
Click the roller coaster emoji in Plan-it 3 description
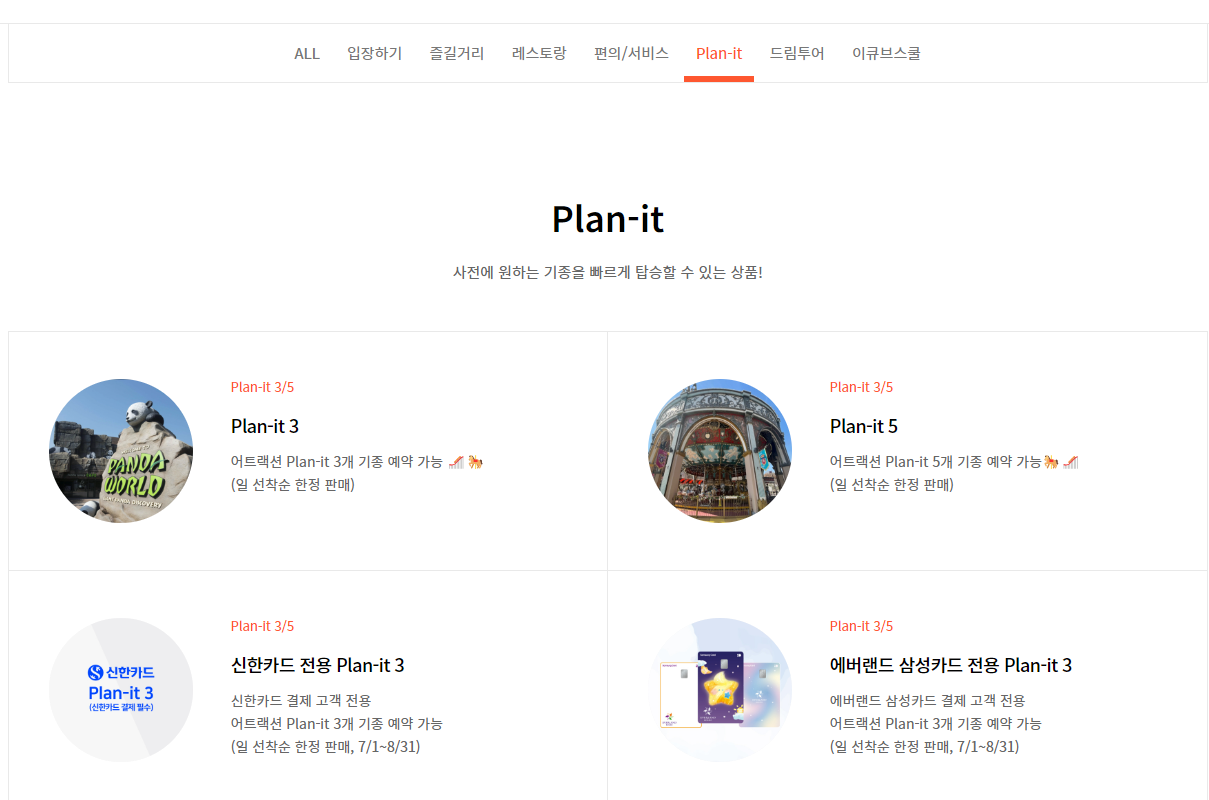click(x=456, y=462)
